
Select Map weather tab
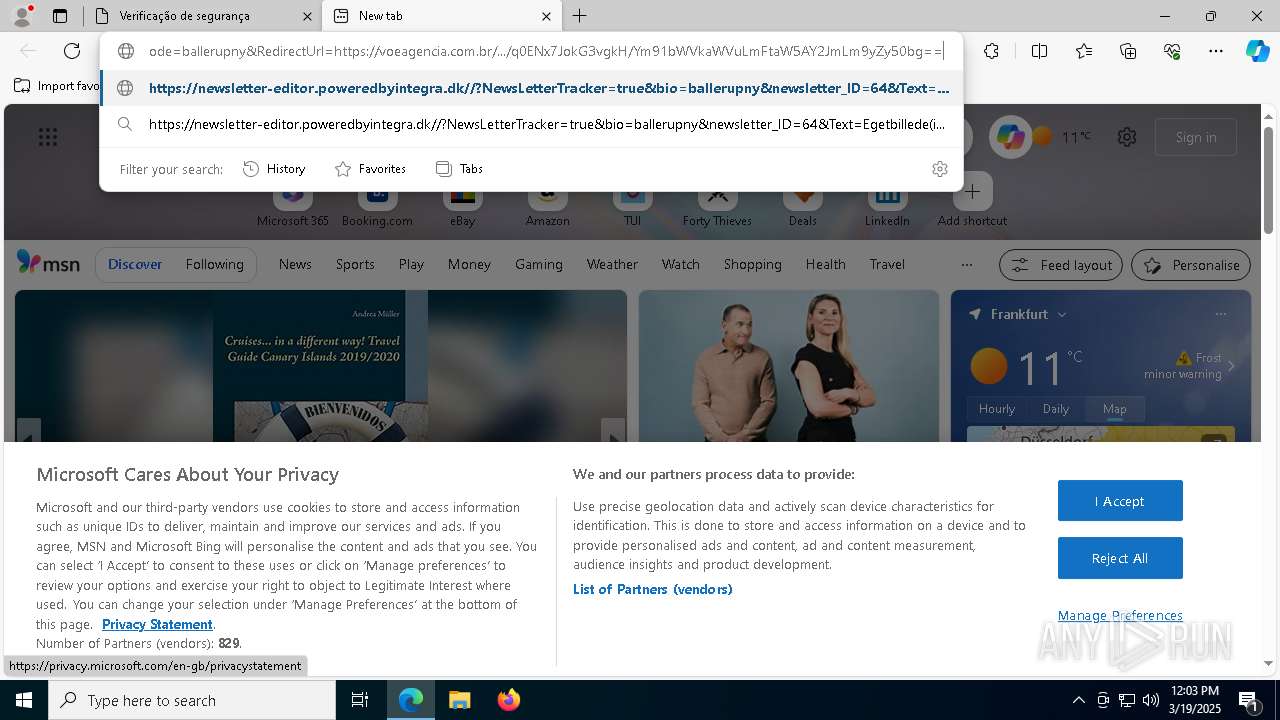(x=1114, y=408)
